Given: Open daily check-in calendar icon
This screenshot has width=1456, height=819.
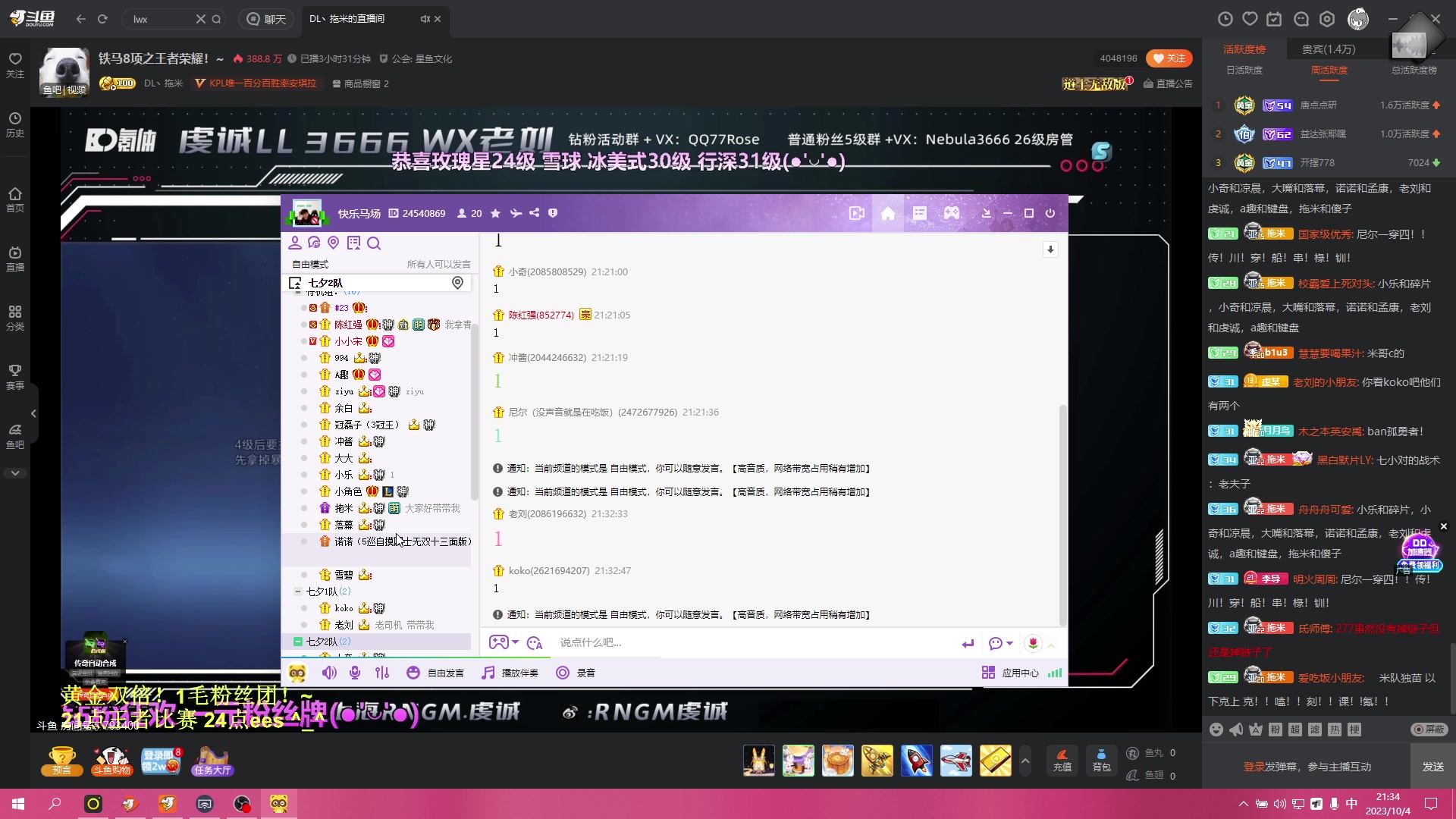Looking at the screenshot, I should 1275,19.
